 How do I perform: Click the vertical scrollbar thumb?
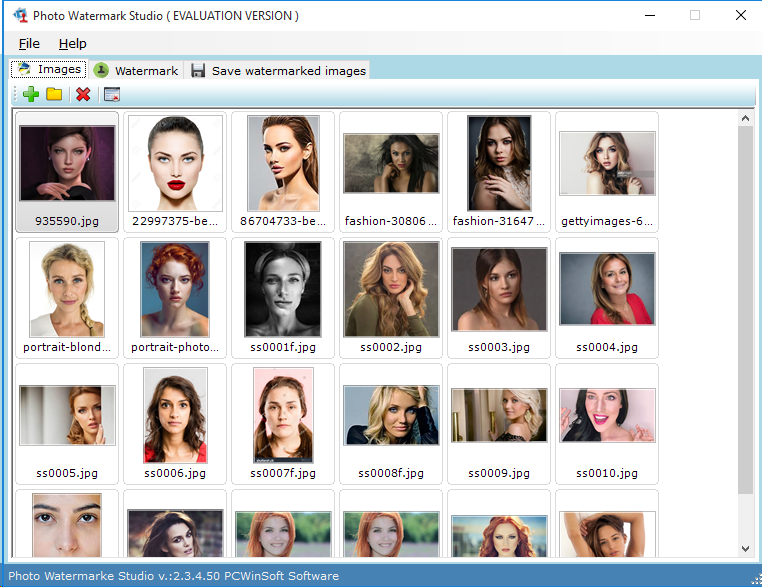point(745,310)
